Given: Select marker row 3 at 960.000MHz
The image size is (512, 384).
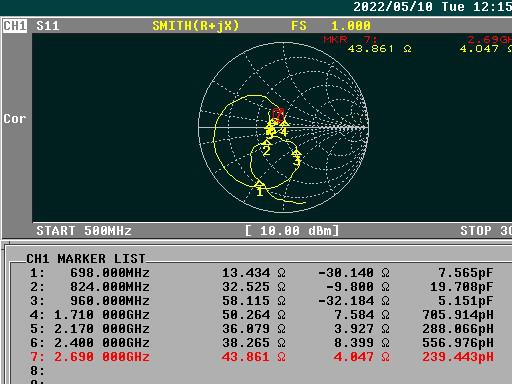Looking at the screenshot, I should pyautogui.click(x=261, y=301).
